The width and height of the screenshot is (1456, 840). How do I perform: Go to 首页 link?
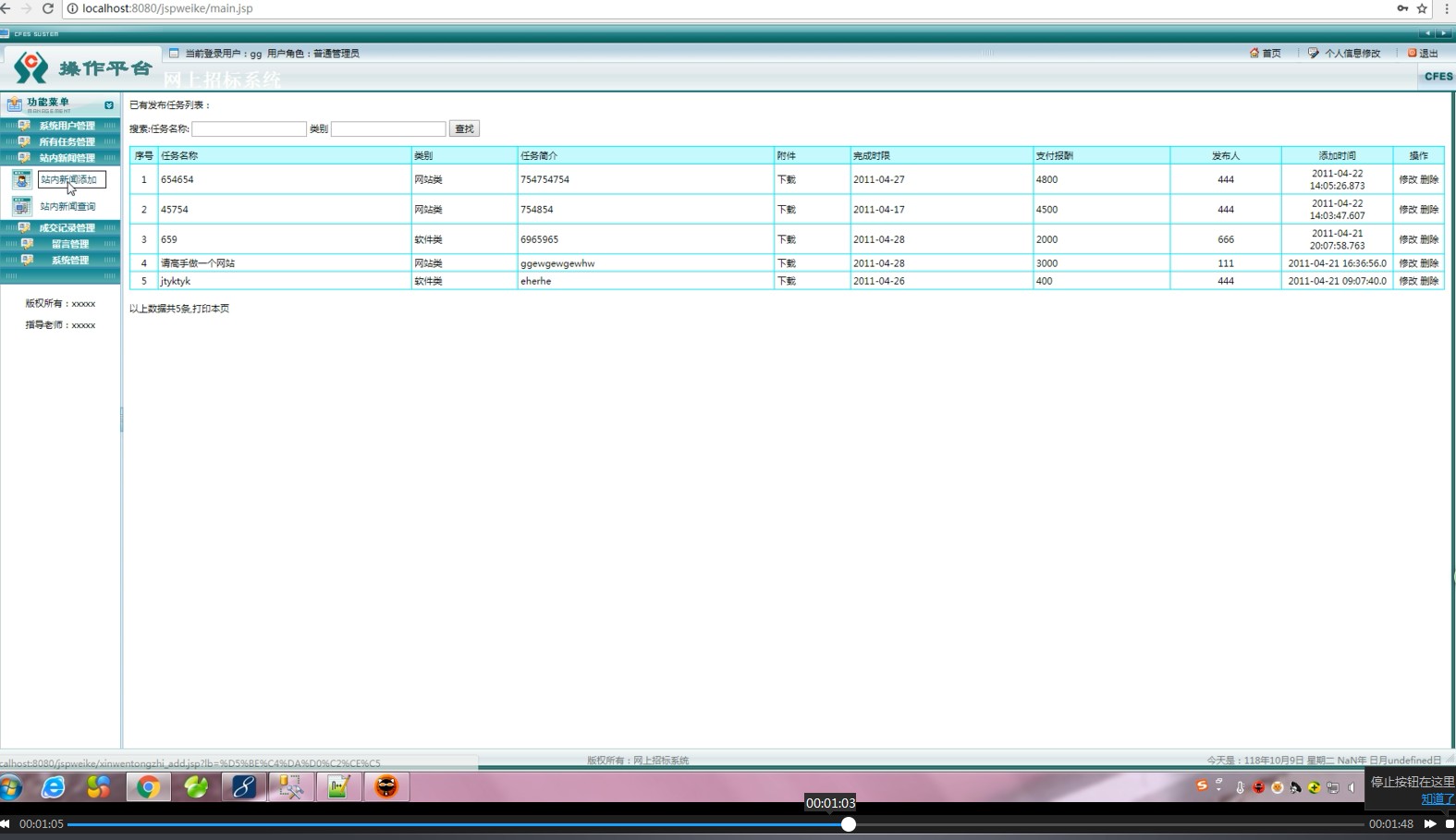[x=1272, y=53]
